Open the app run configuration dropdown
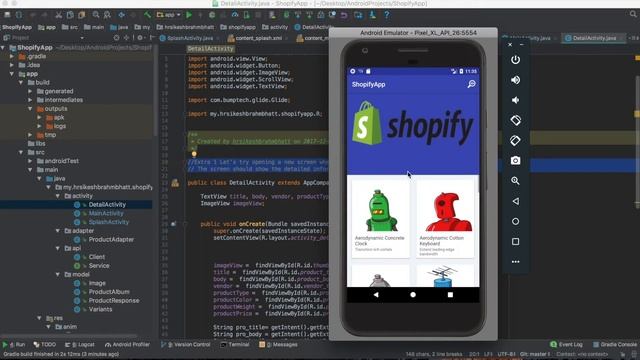This screenshot has height=360, width=640. pyautogui.click(x=168, y=15)
